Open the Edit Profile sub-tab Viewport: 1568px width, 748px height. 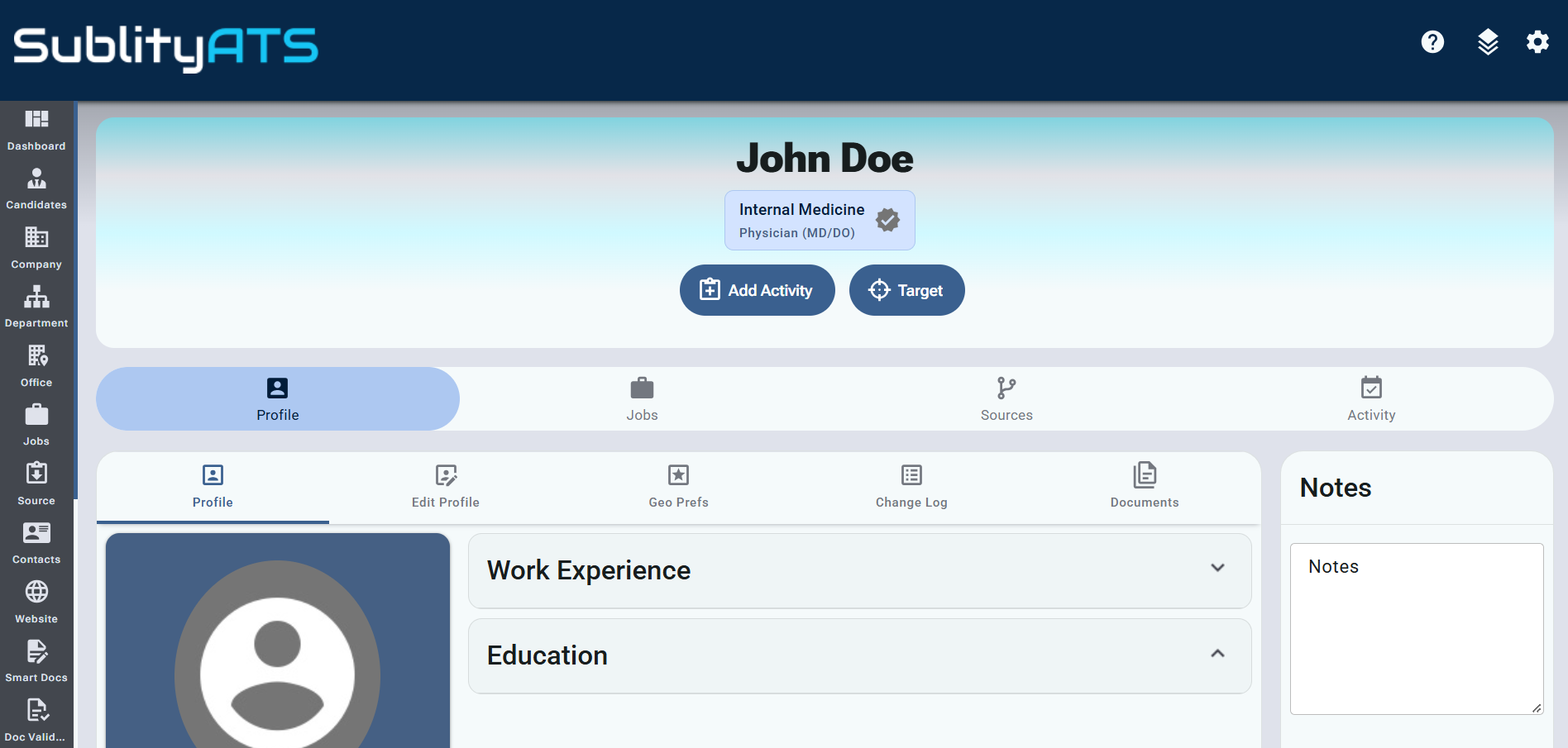[446, 487]
